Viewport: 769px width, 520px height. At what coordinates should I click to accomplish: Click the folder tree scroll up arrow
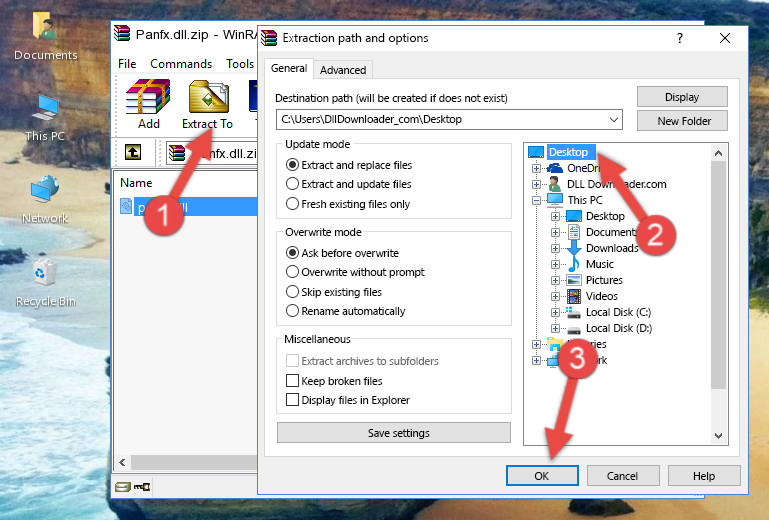(718, 153)
